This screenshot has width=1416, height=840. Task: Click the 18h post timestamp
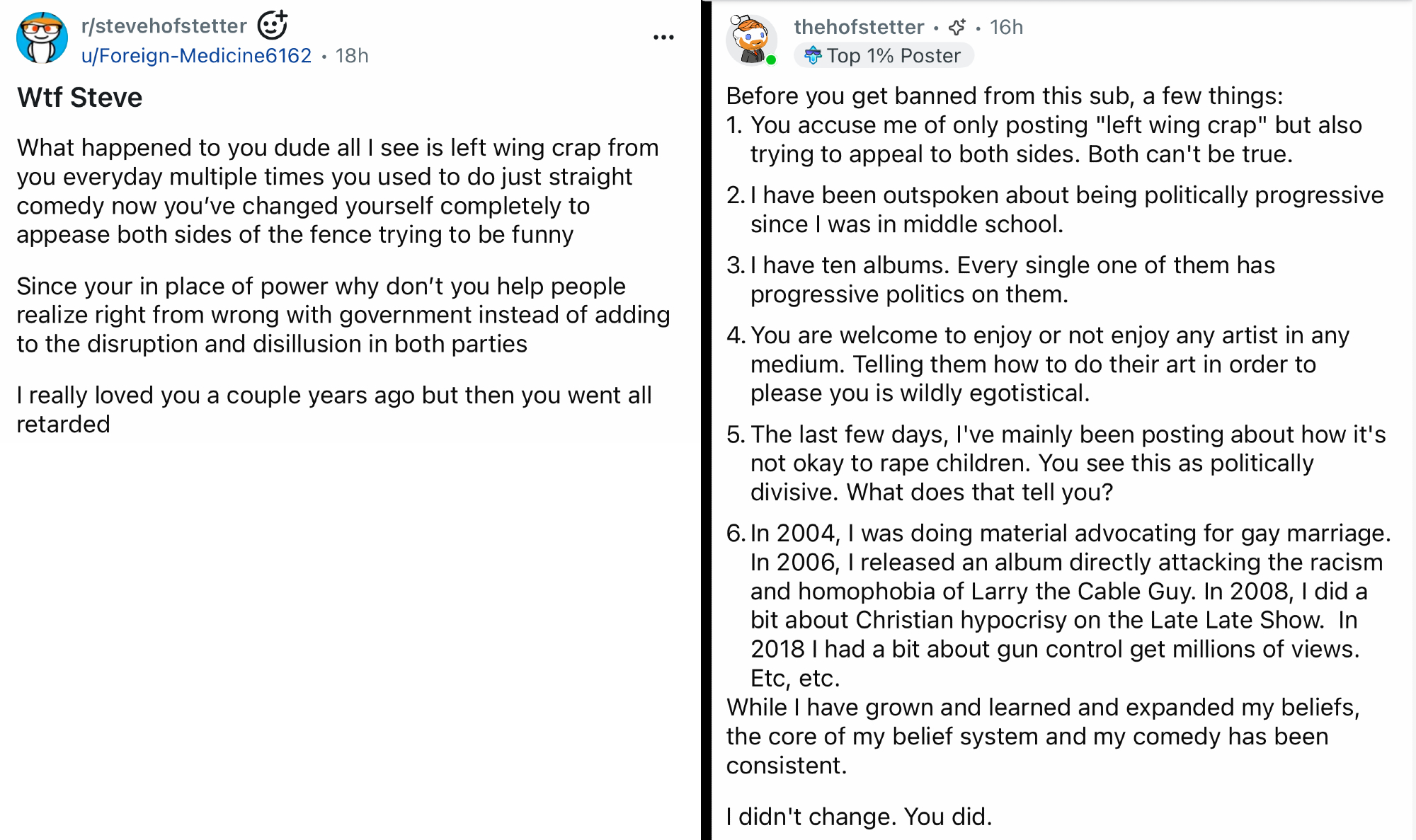(352, 56)
